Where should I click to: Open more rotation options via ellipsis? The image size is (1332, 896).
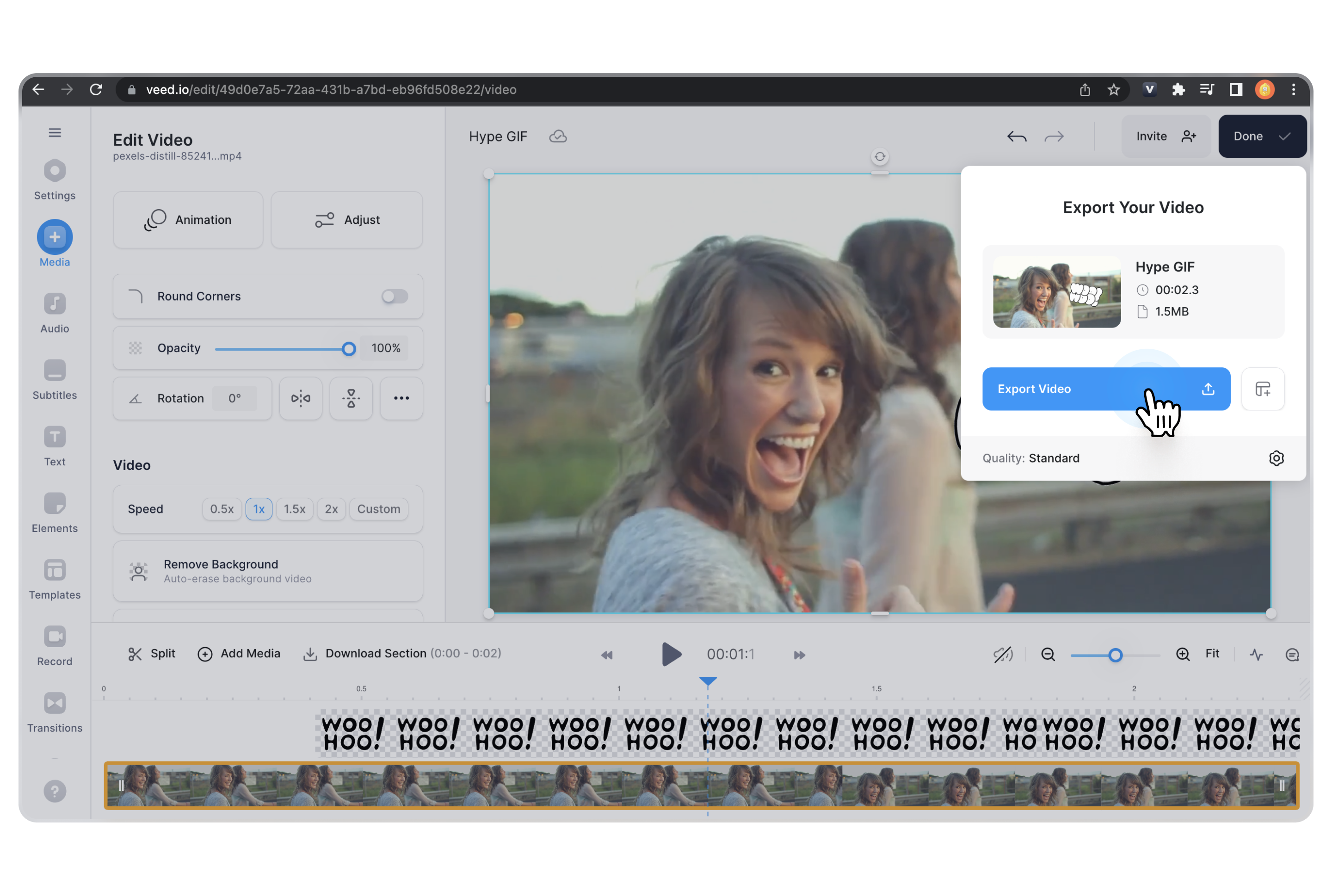point(401,398)
